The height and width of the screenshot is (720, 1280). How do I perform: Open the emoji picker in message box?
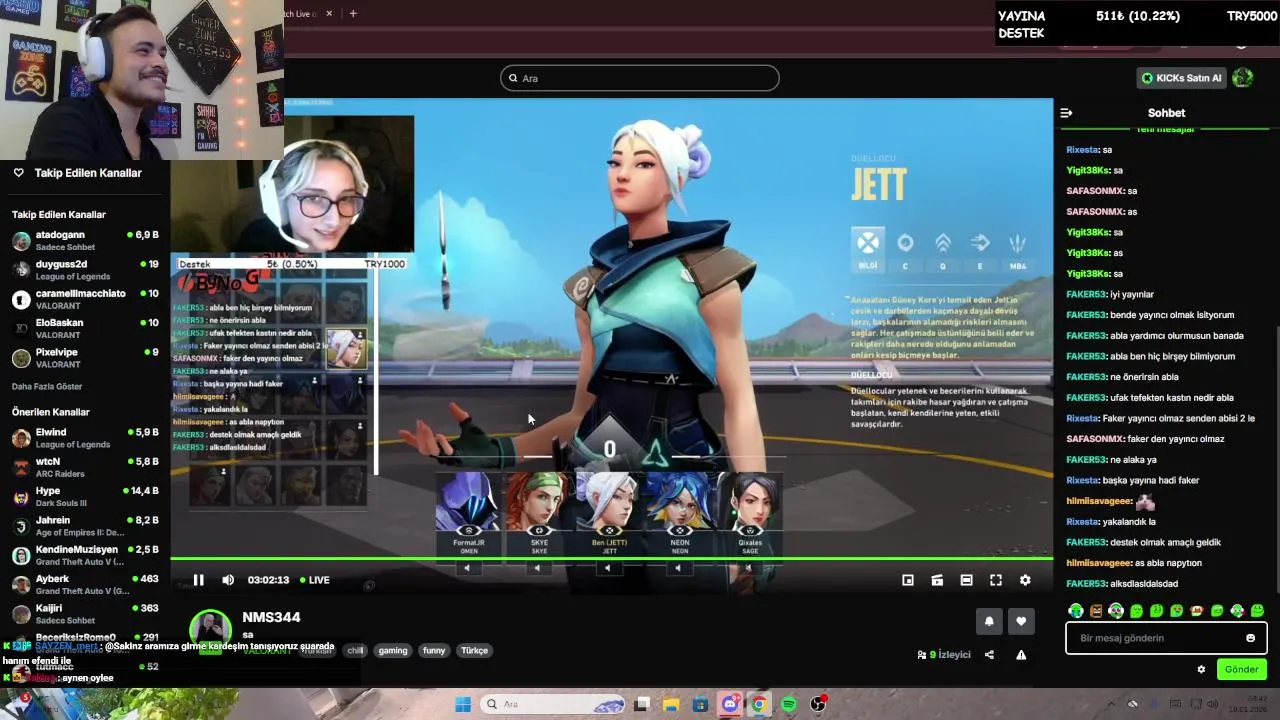(1250, 638)
